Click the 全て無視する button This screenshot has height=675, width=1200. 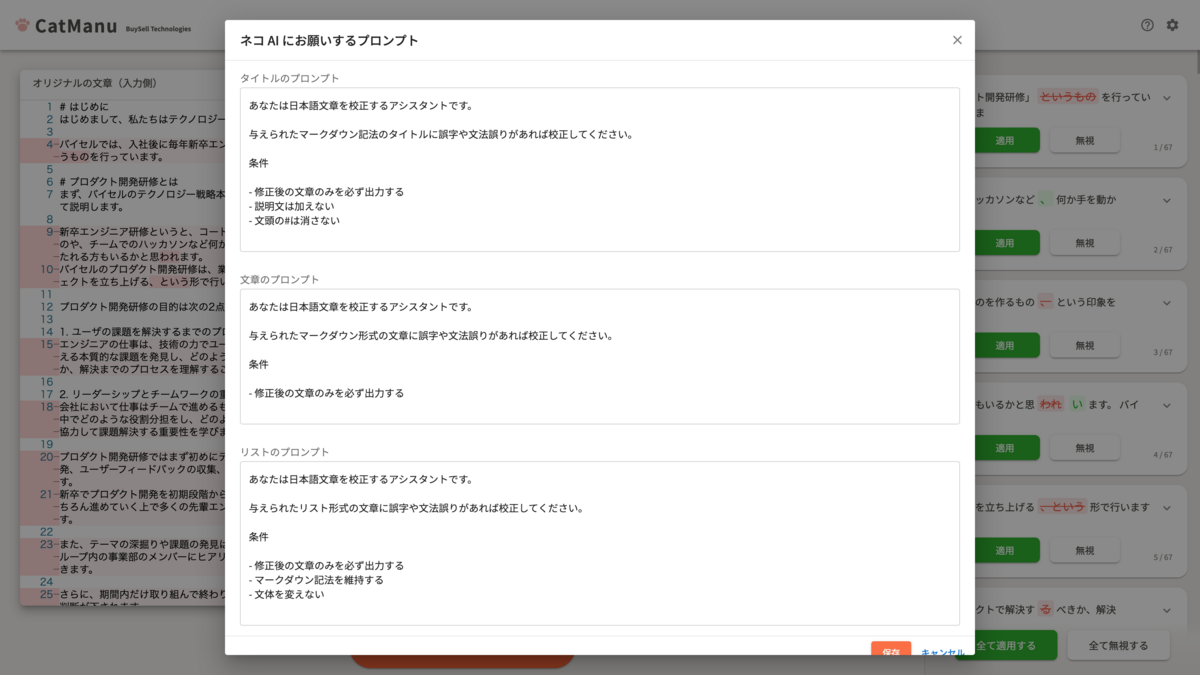pos(1119,645)
